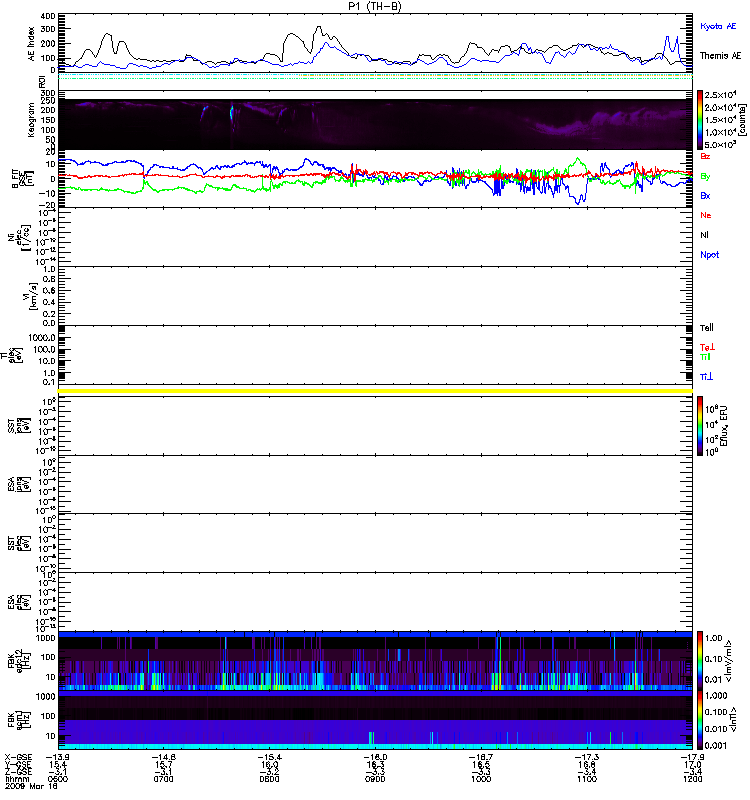Click the 2009 Mar 18 date label
Screen dimensions: 750x800
[x=30, y=786]
